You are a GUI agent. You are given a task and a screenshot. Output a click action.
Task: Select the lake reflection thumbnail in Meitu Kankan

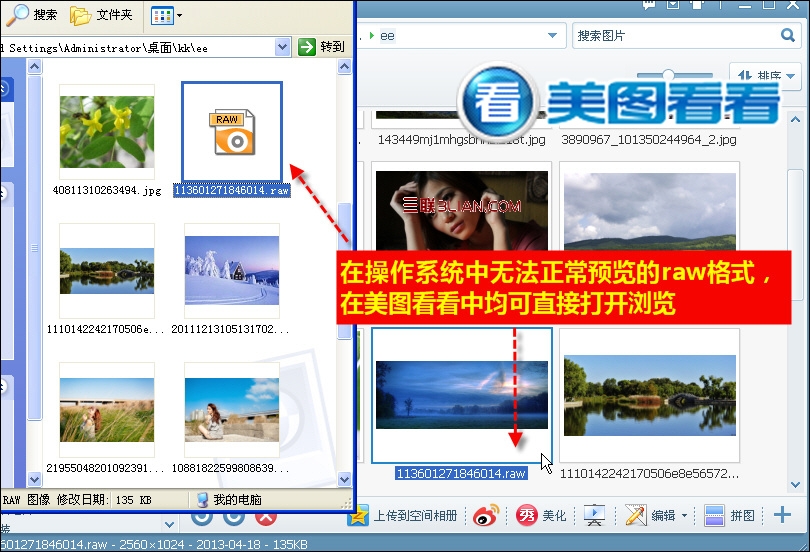tap(650, 396)
